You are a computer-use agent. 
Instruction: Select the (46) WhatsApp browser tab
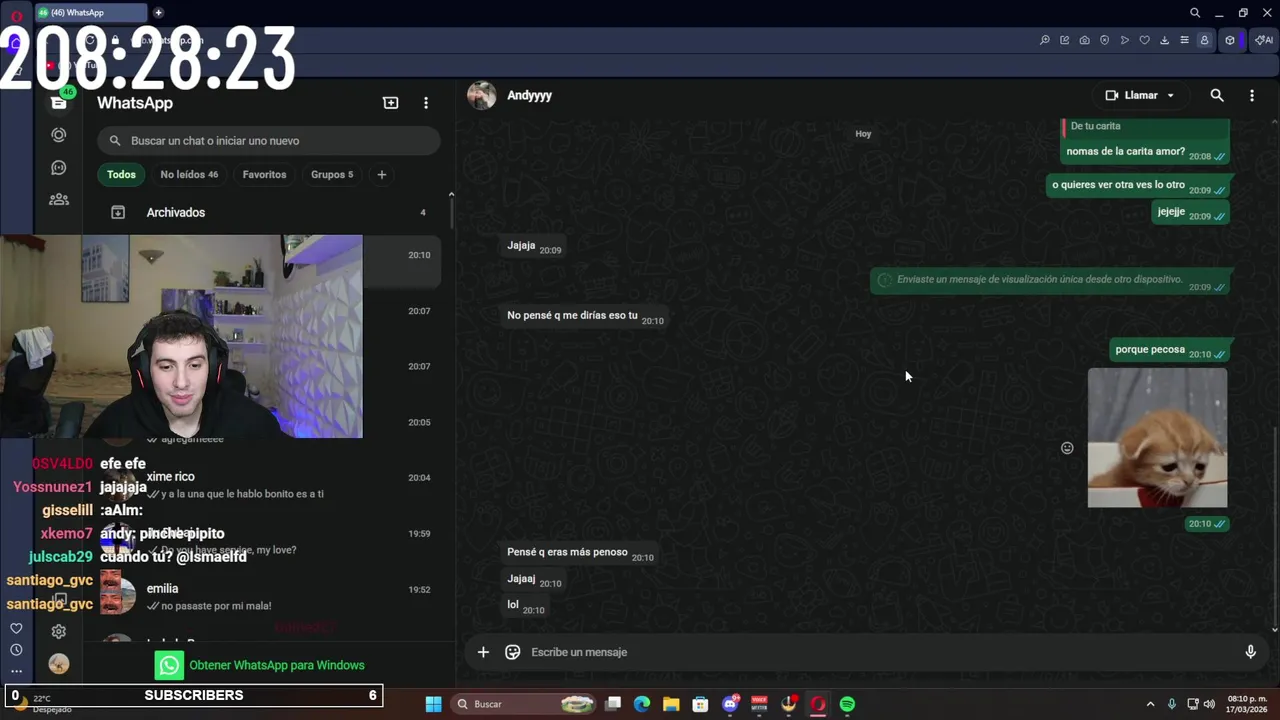click(x=90, y=13)
